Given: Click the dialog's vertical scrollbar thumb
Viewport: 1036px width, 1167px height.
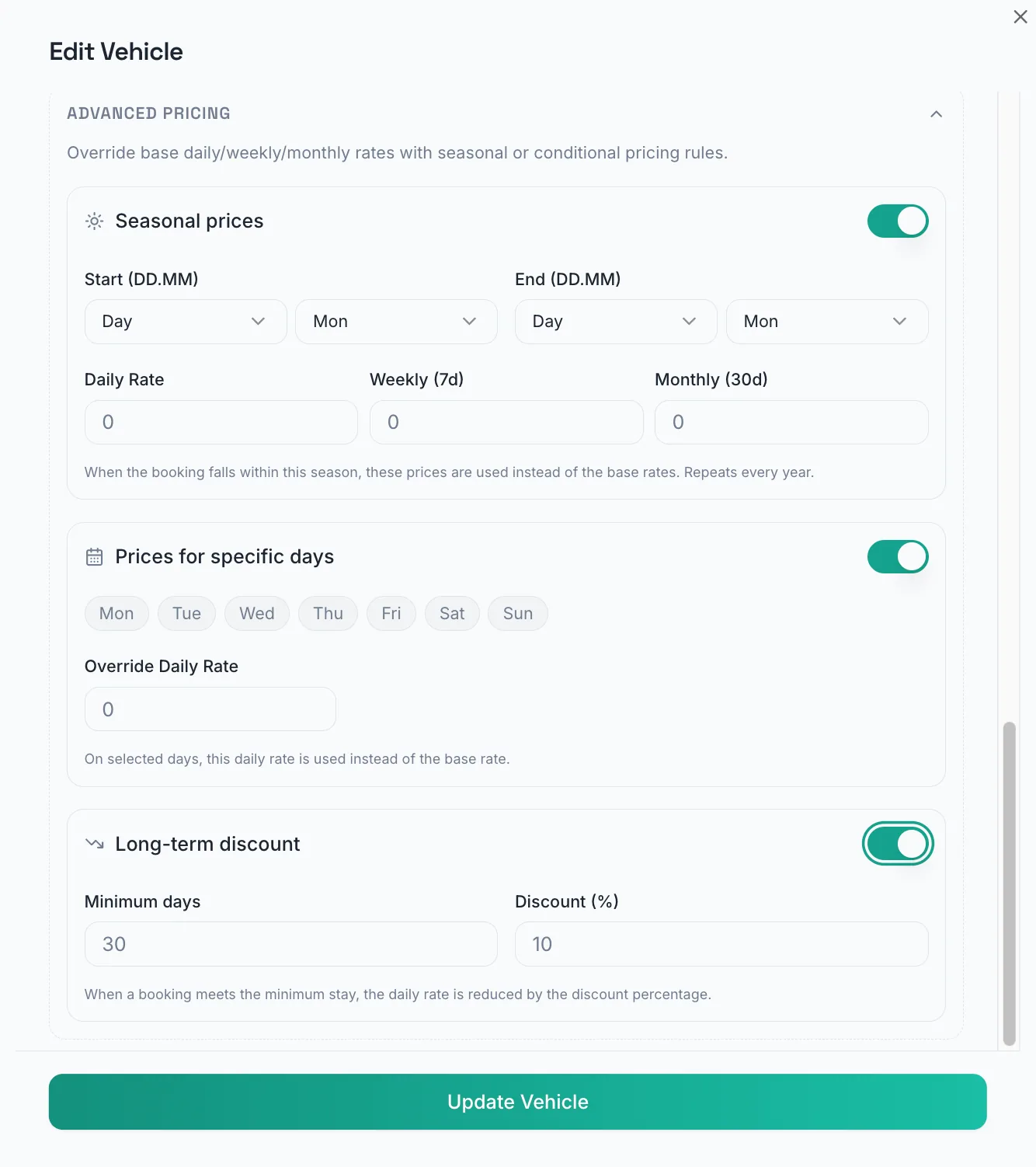Looking at the screenshot, I should coord(1010,883).
